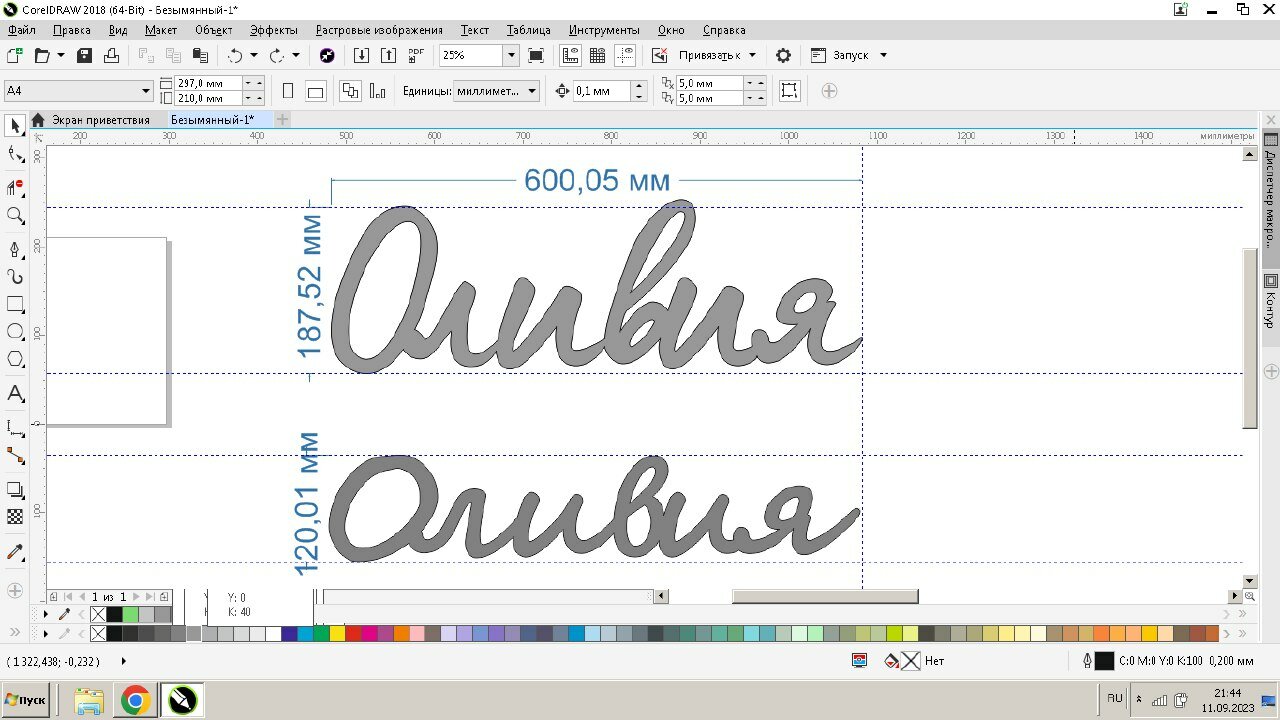Open the Эффекты menu
The height and width of the screenshot is (720, 1280).
(x=273, y=30)
